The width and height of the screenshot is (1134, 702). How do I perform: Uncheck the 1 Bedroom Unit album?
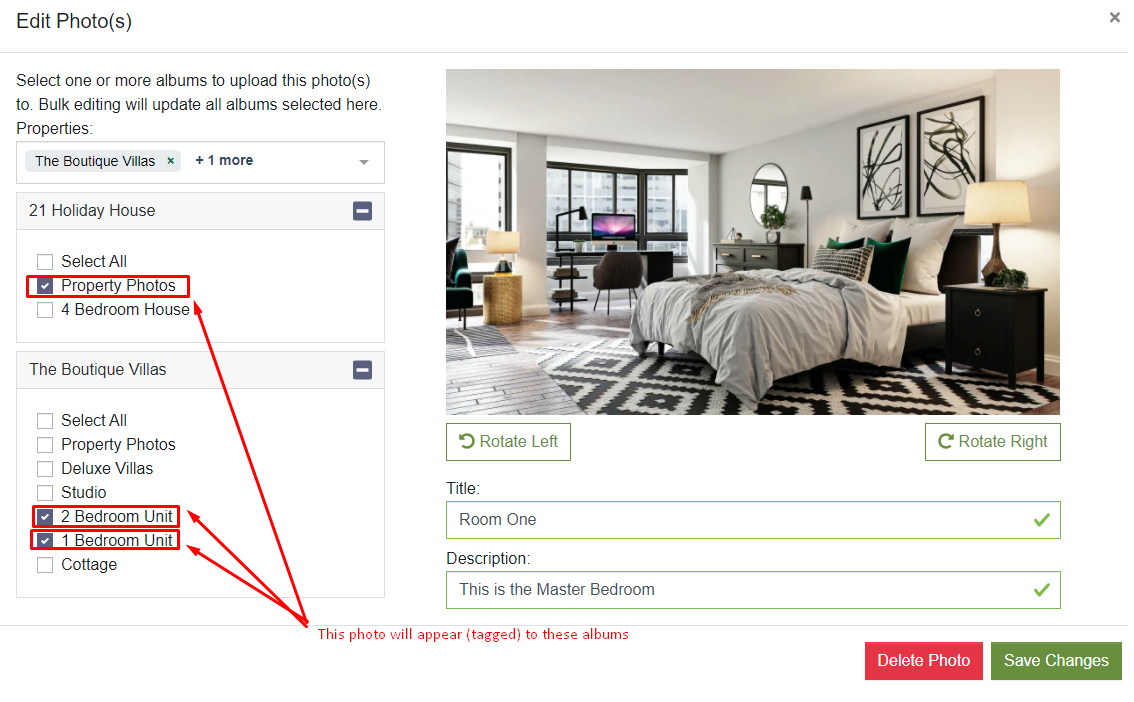[45, 541]
